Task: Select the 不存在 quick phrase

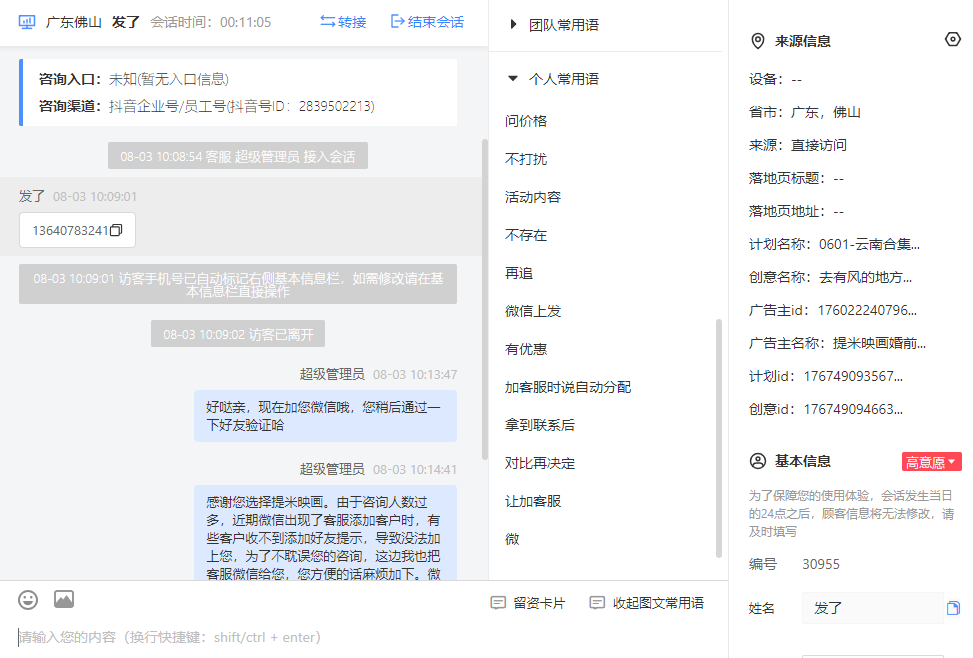Action: 526,235
